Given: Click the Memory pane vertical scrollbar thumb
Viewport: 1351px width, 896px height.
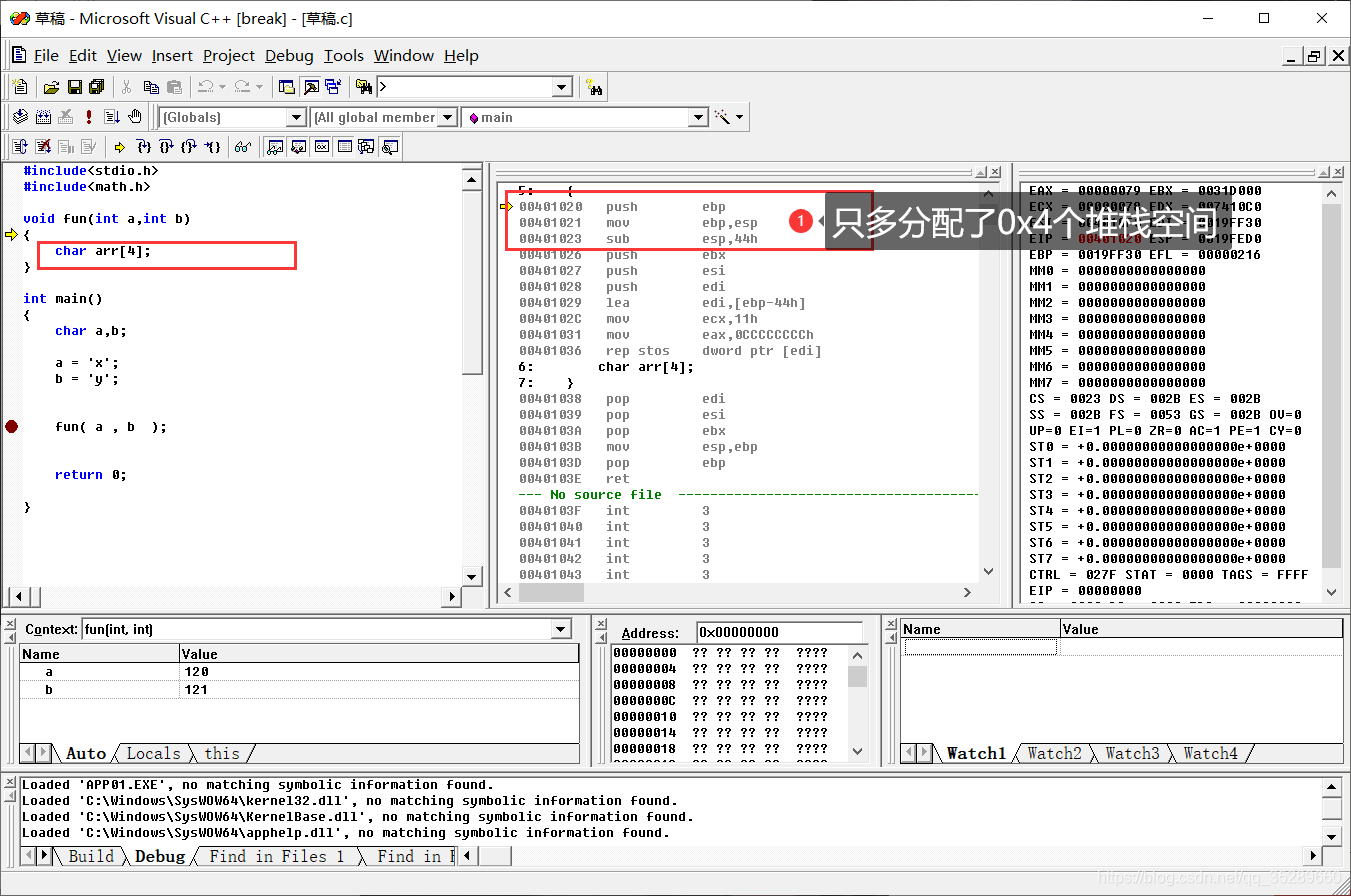Looking at the screenshot, I should click(x=857, y=676).
